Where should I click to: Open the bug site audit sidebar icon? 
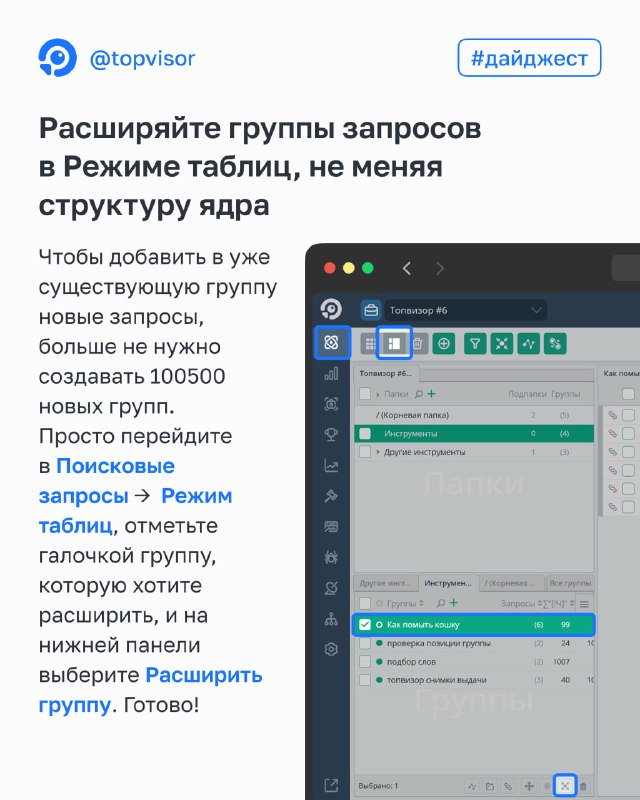tap(331, 557)
